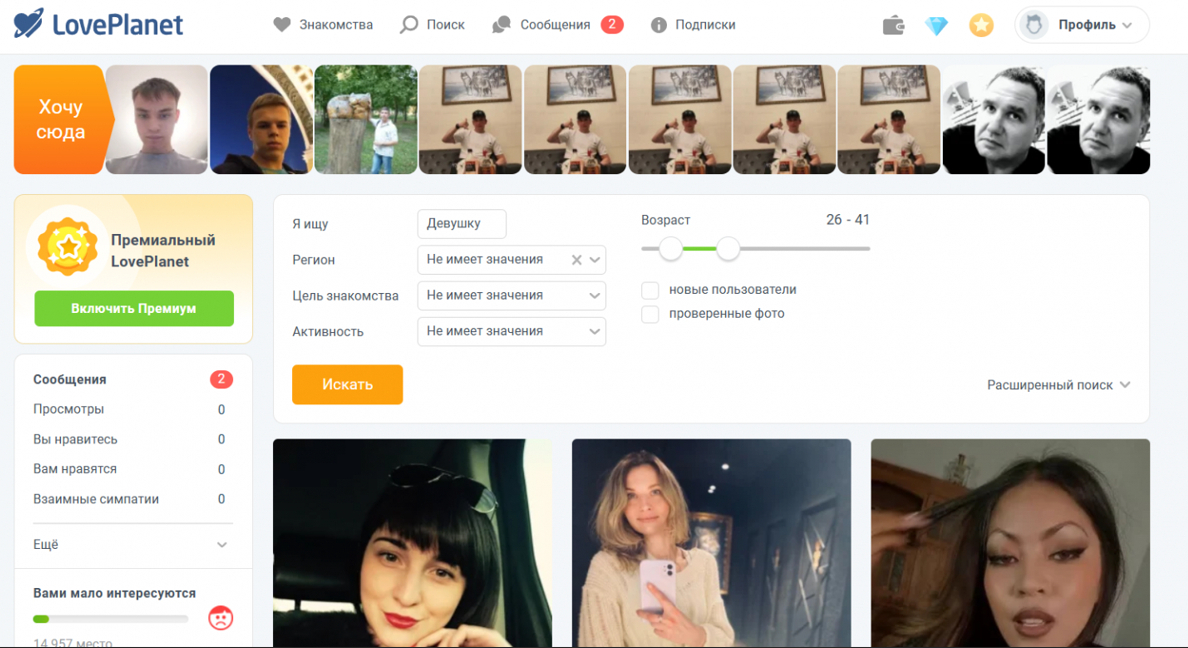Screen dimensions: 1188x648
Task: Enable проверенные фото checkbox
Action: [650, 314]
